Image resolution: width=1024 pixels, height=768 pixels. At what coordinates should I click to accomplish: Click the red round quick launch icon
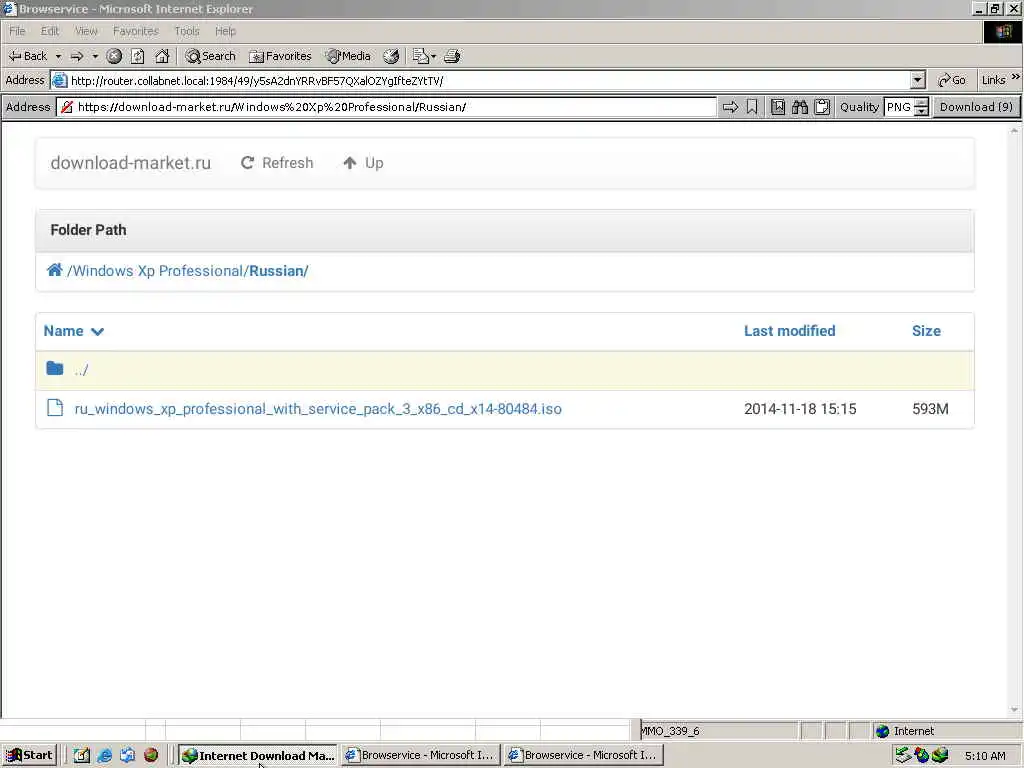[151, 755]
